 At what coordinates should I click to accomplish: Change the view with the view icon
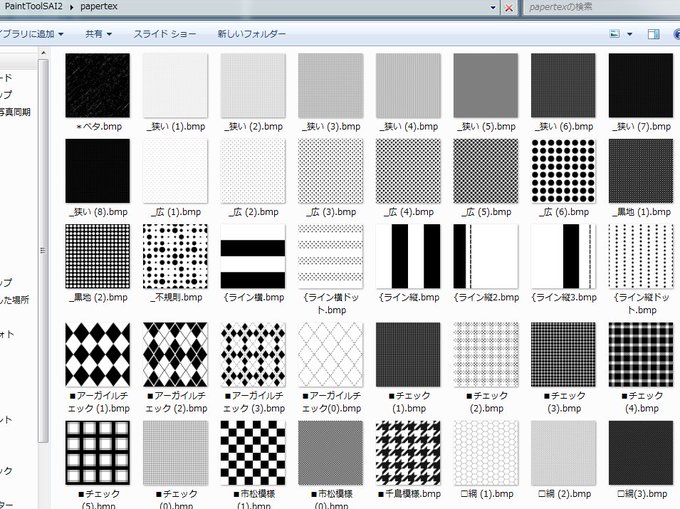click(615, 34)
